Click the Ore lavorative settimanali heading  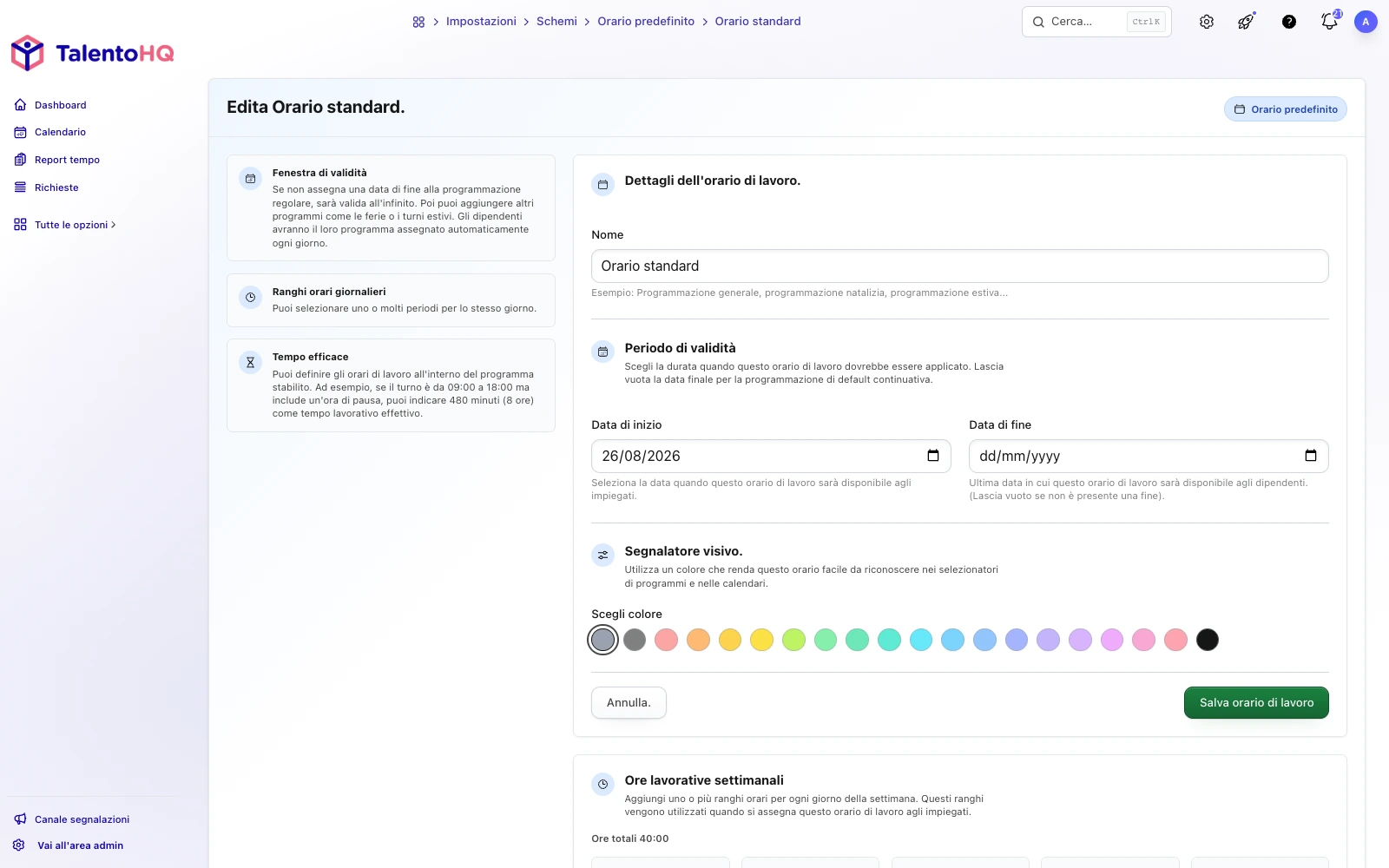[x=704, y=780]
